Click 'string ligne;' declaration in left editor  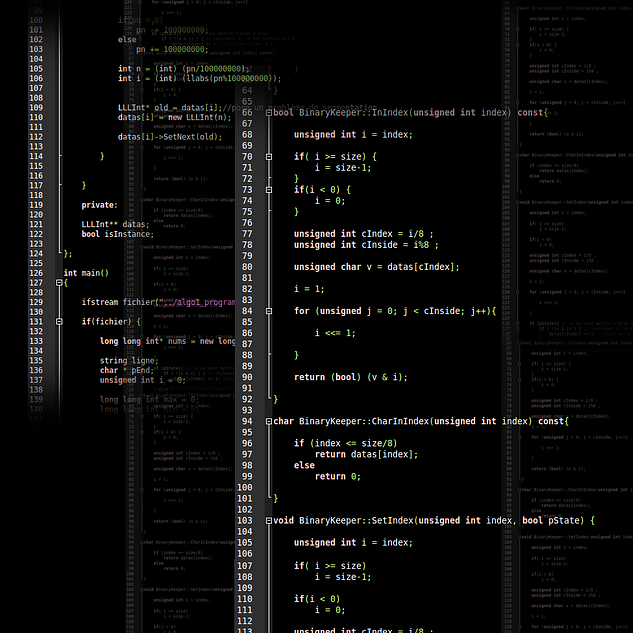[128, 360]
